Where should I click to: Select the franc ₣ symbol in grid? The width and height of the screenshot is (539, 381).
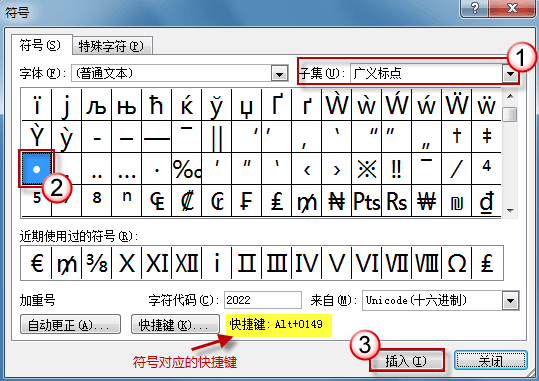pos(246,201)
